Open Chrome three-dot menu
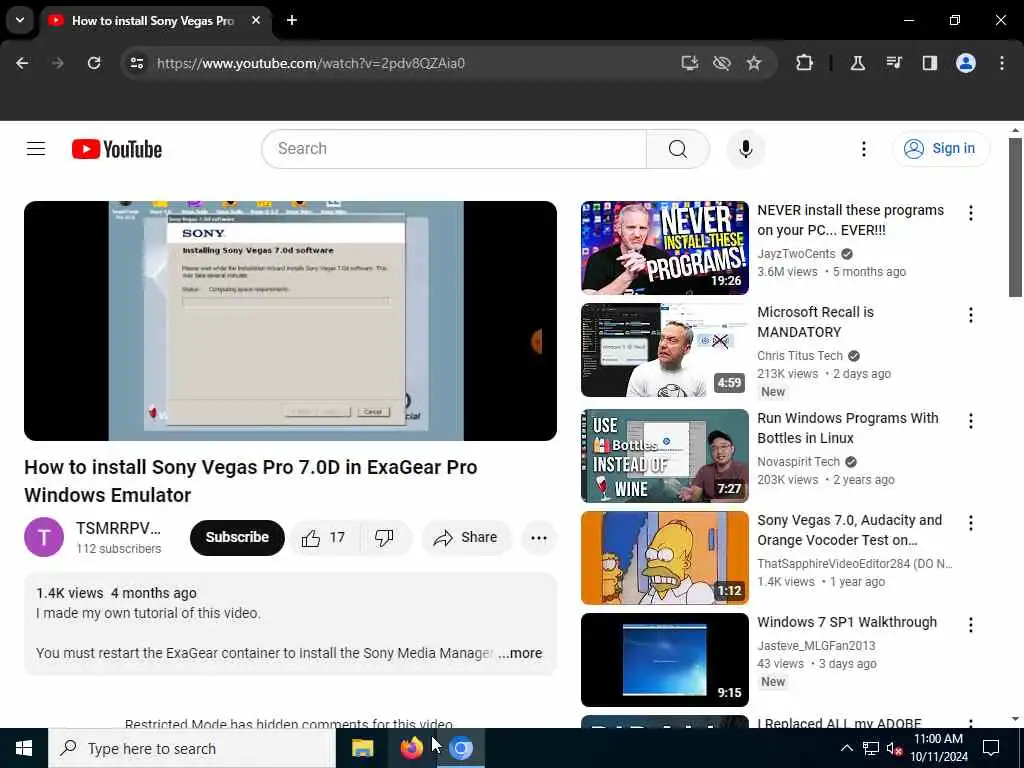1024x768 pixels. (1002, 63)
